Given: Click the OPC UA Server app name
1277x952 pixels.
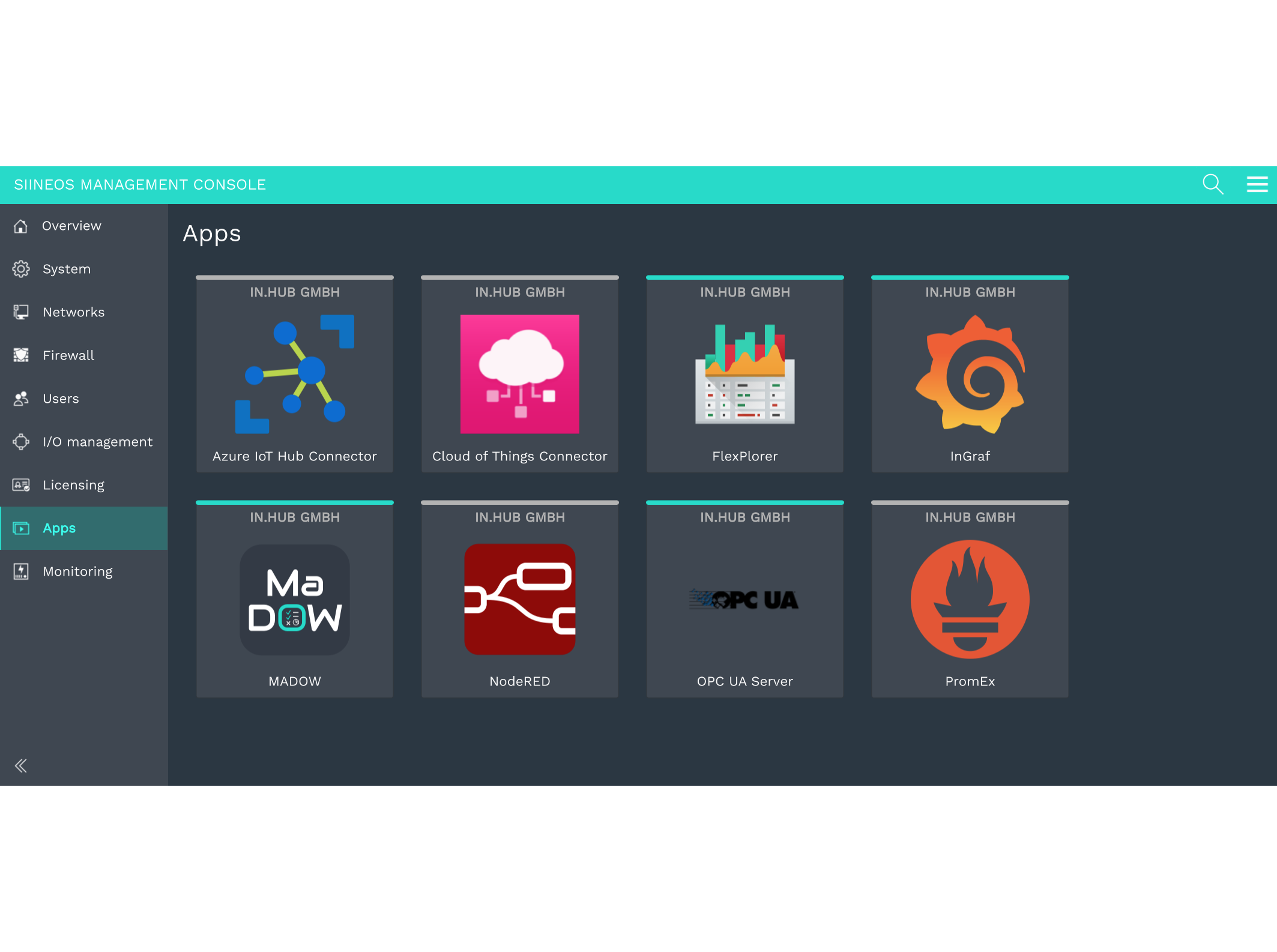Looking at the screenshot, I should coord(745,681).
